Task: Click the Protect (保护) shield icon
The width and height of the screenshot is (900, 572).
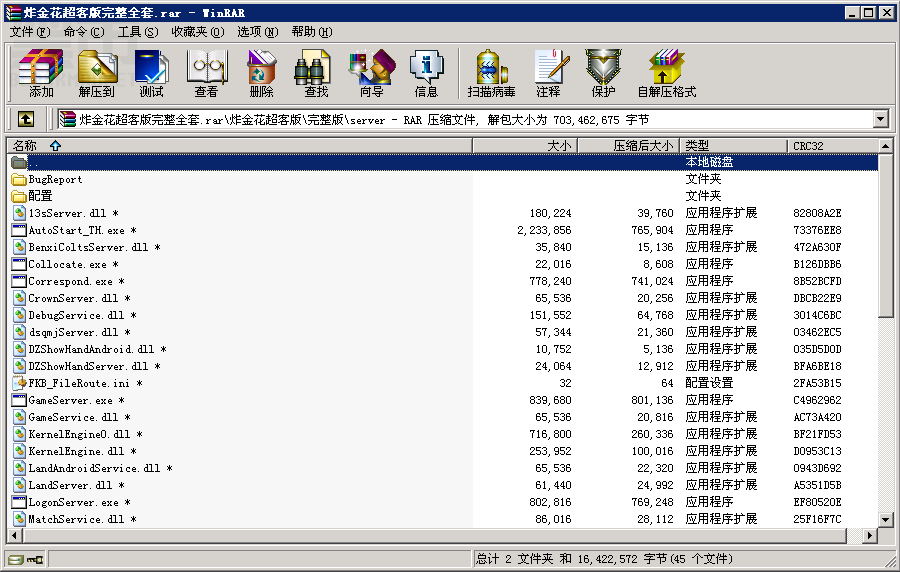Action: point(603,73)
